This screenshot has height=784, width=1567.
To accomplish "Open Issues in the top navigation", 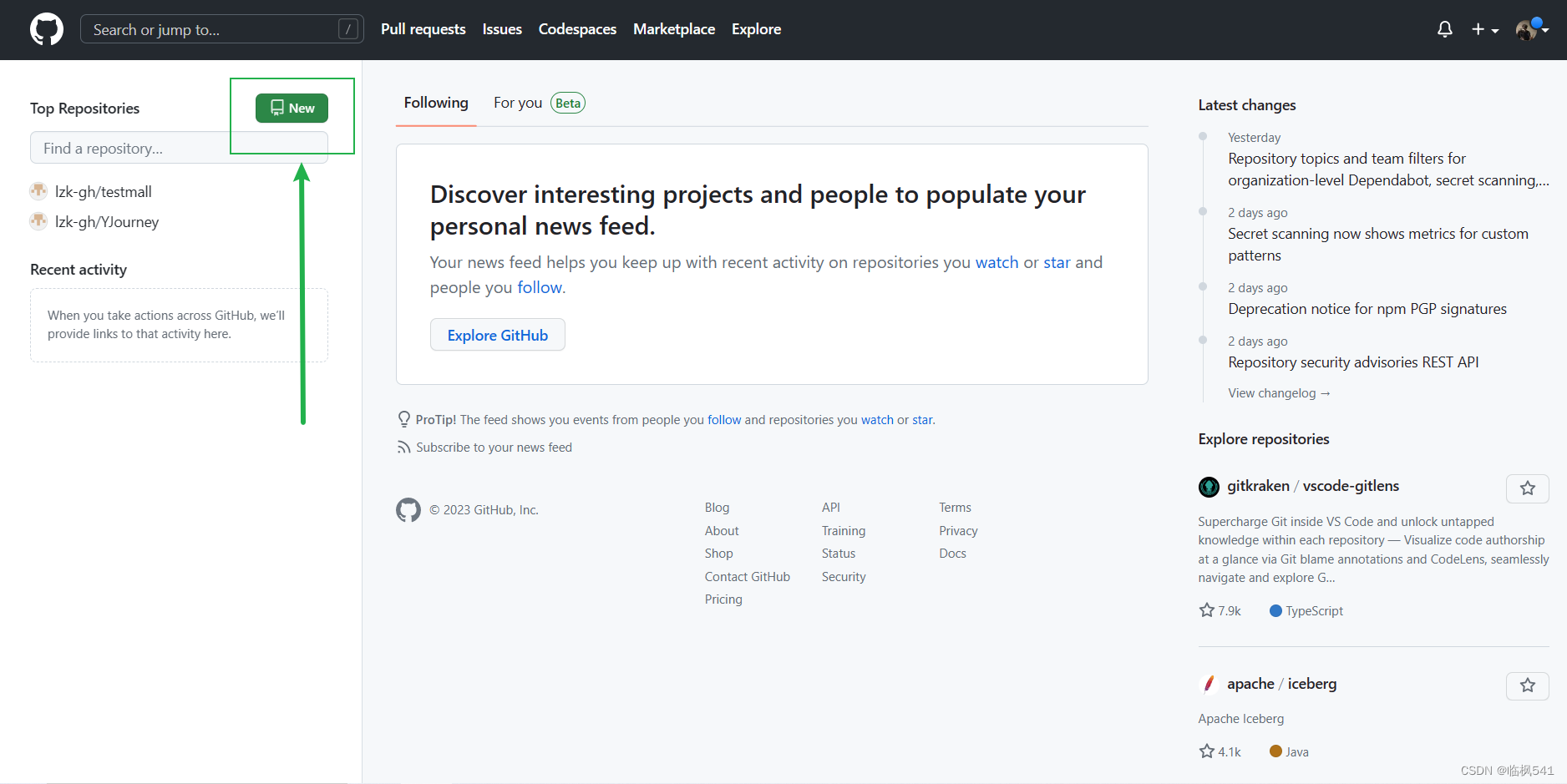I will pyautogui.click(x=502, y=29).
